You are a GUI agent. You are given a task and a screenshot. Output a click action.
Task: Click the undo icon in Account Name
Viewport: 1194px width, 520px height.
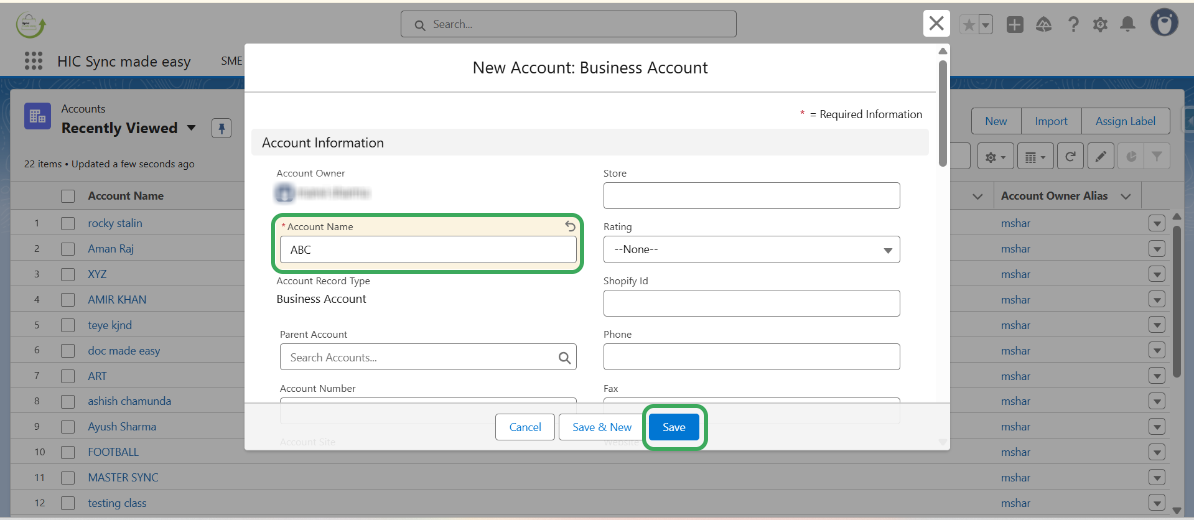coord(570,227)
